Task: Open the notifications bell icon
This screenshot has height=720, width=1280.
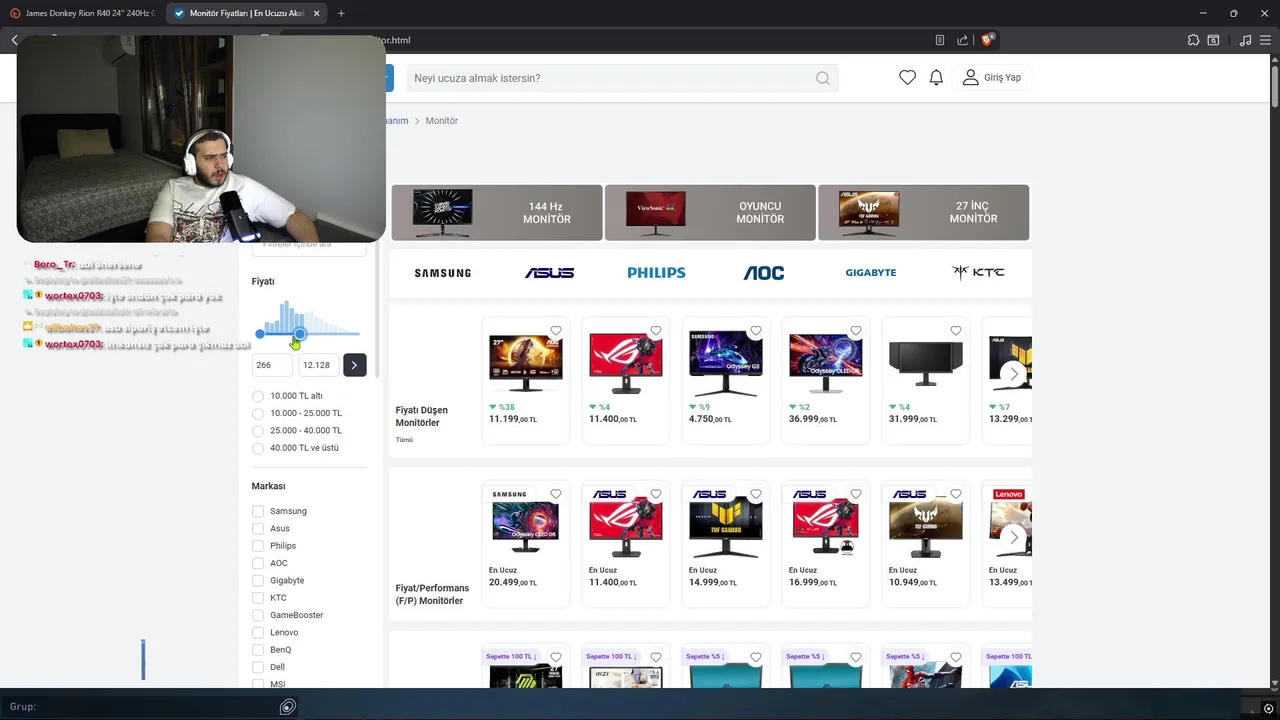Action: pos(936,77)
